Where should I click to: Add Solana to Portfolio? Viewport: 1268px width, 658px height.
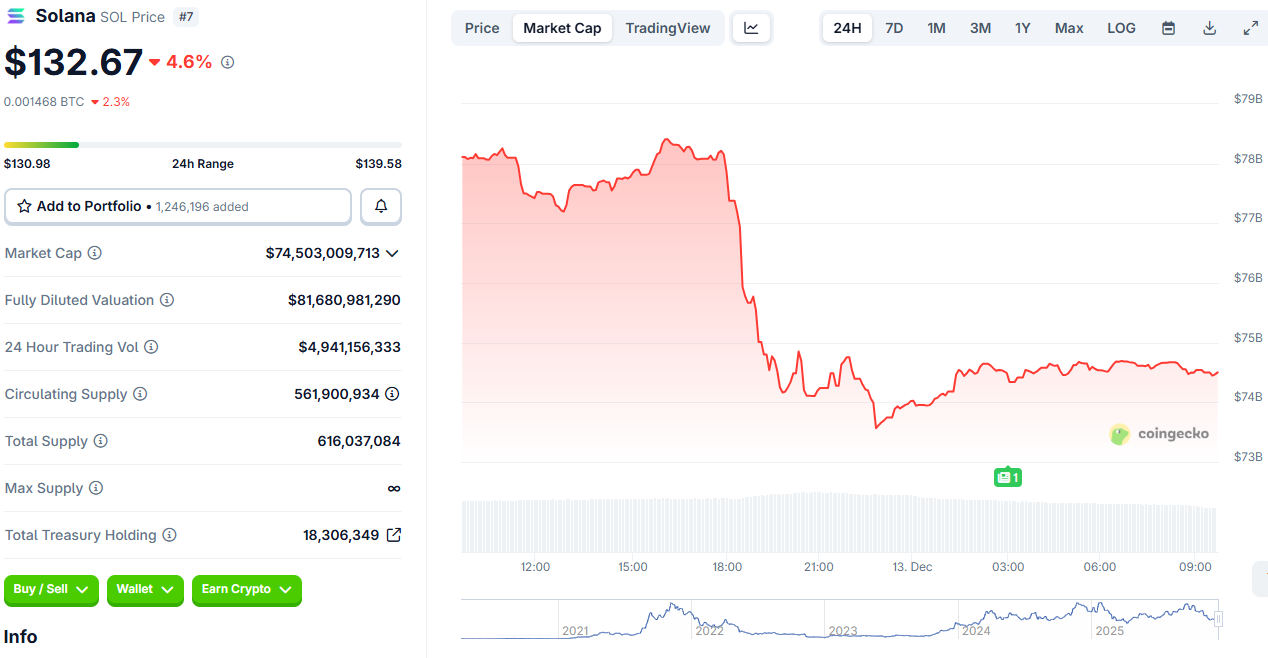(x=178, y=206)
